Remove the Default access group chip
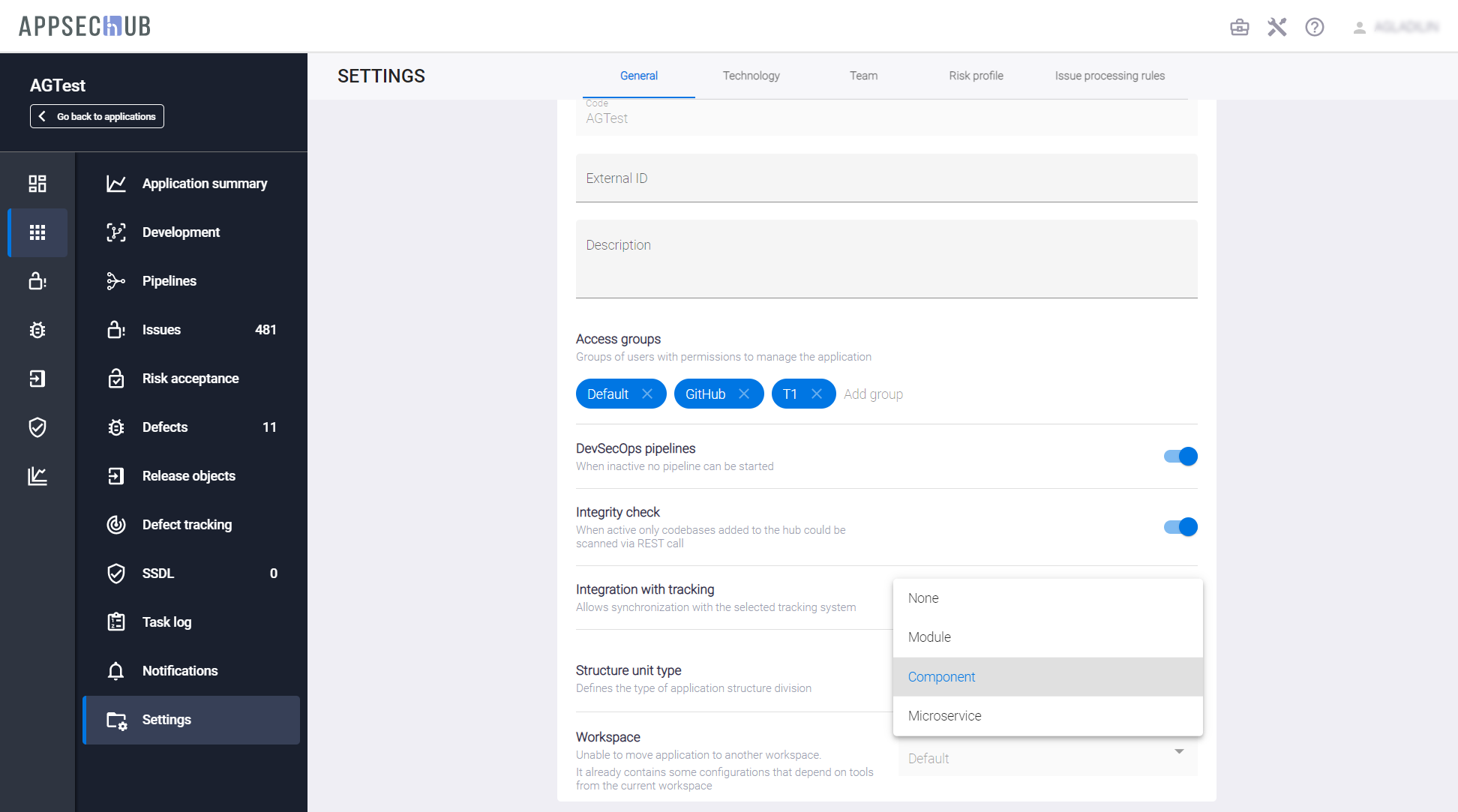Viewport: 1458px width, 812px height. click(x=647, y=394)
